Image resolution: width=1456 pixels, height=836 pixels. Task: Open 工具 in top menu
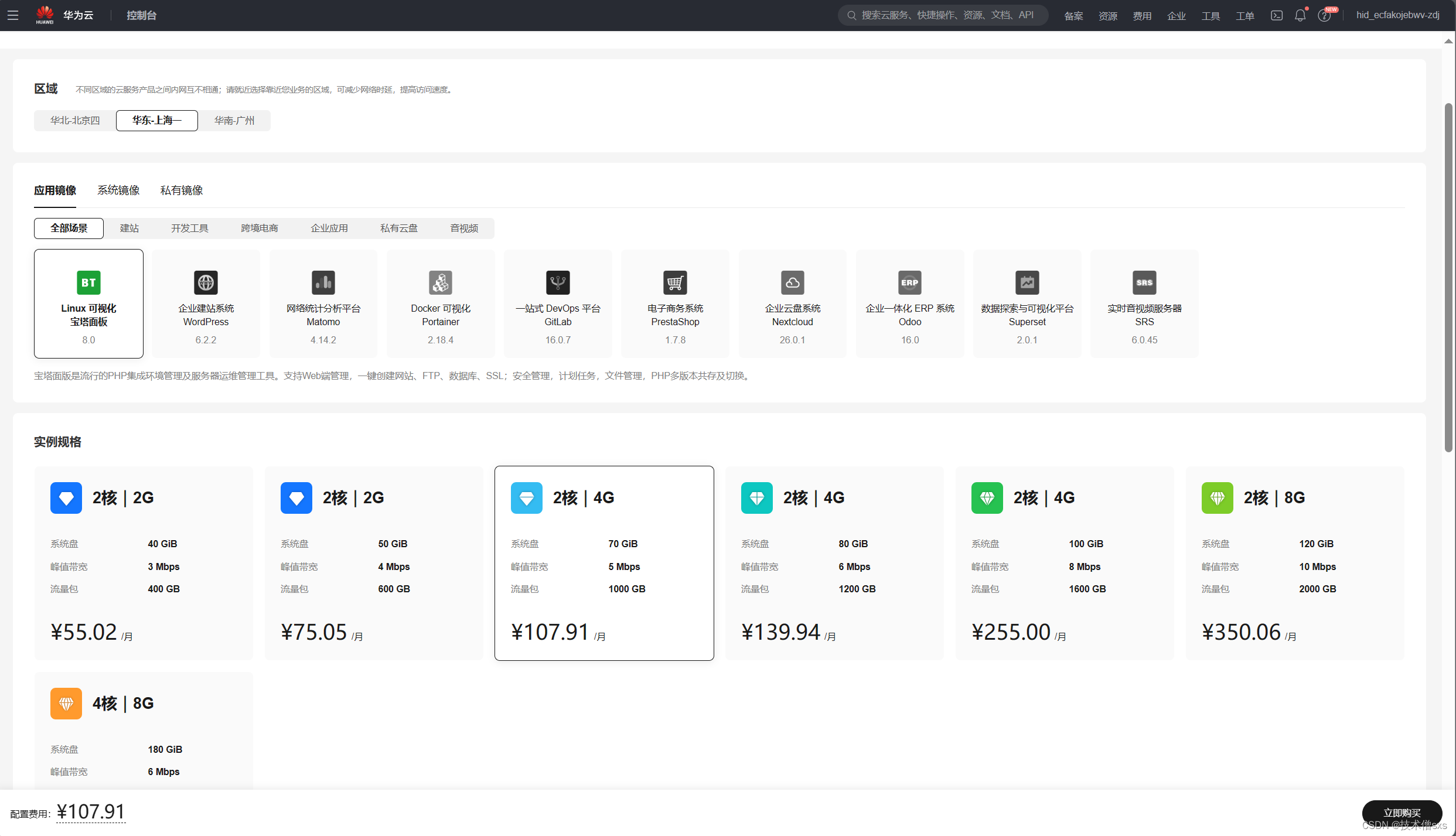1211,16
